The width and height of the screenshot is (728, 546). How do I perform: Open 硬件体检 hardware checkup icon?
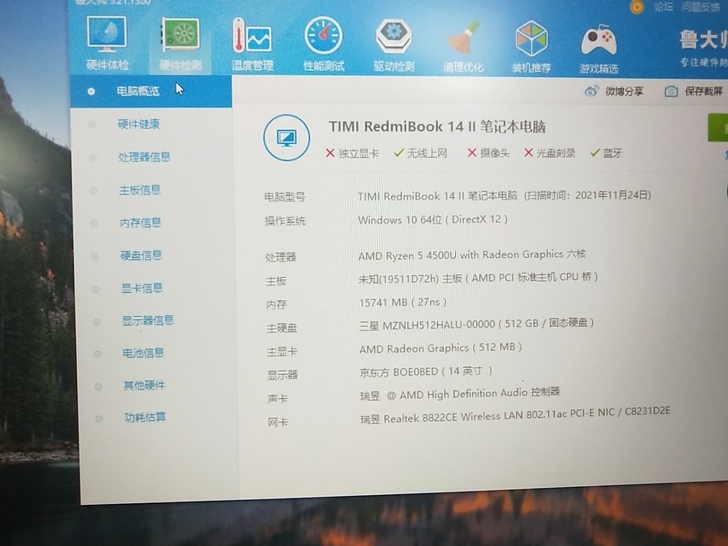click(x=107, y=43)
